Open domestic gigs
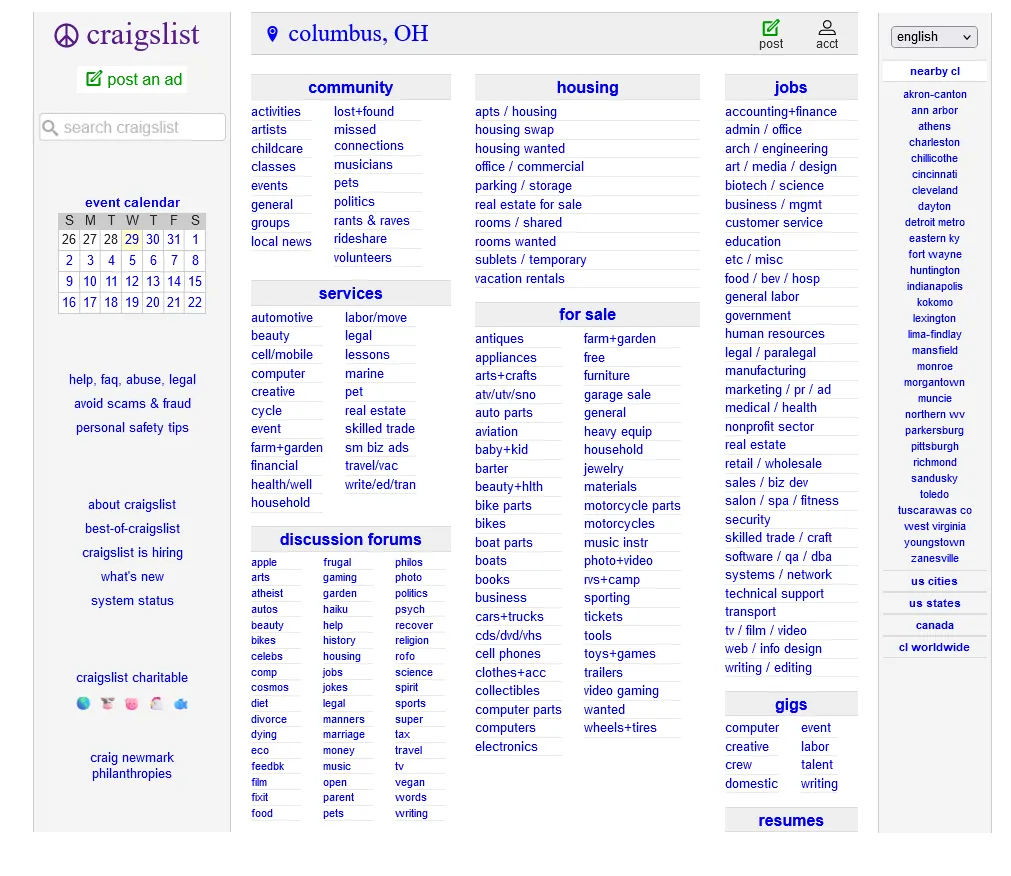 751,784
